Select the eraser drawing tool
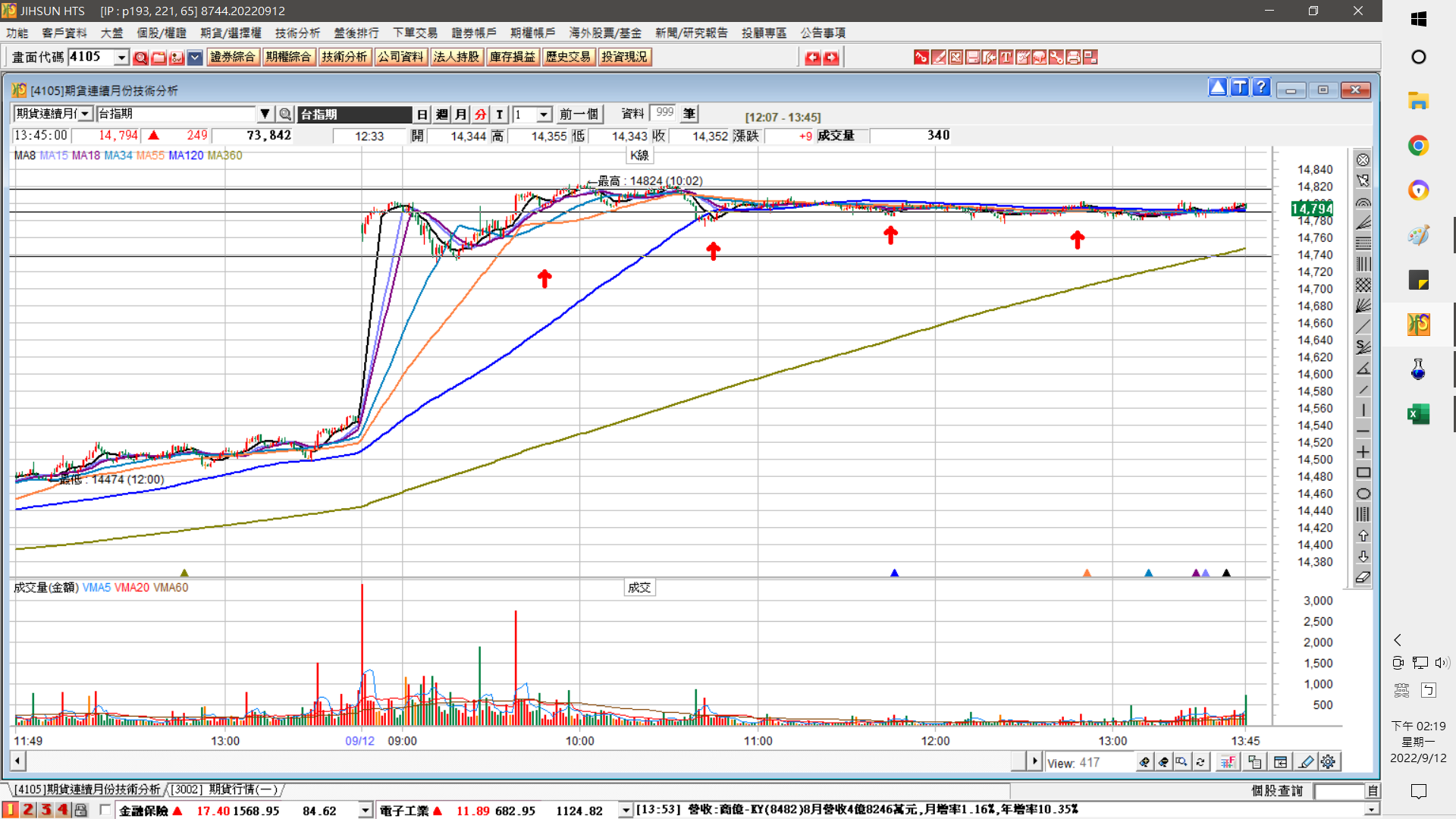The width and height of the screenshot is (1456, 819). click(x=1363, y=578)
